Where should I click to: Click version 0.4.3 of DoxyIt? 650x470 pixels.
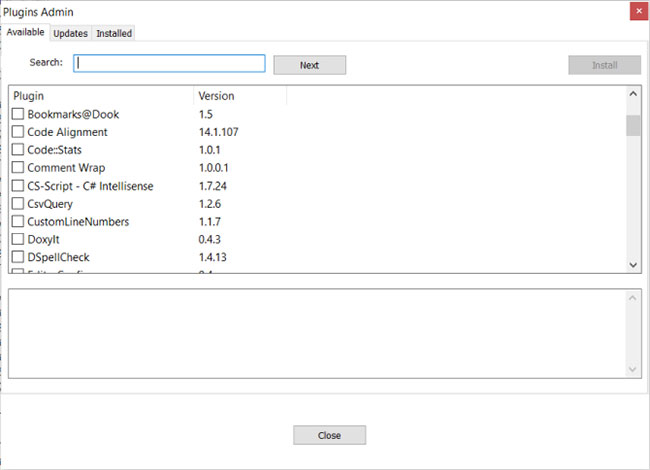[210, 240]
